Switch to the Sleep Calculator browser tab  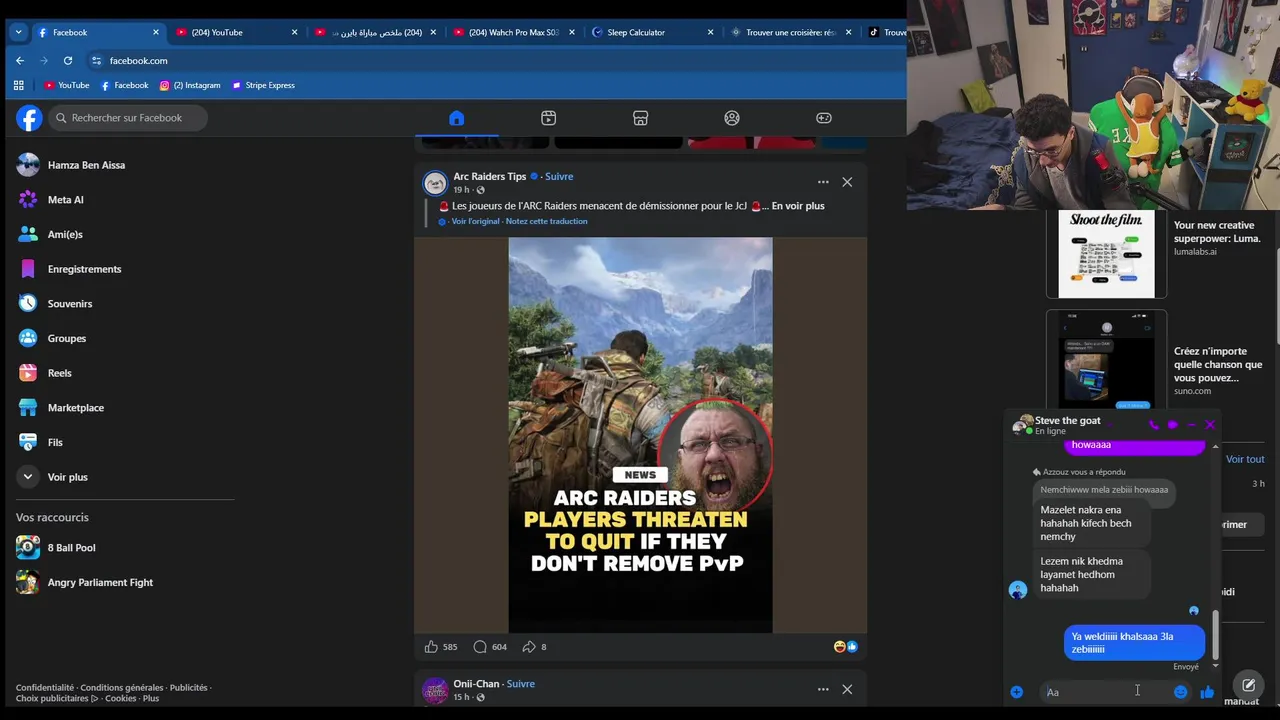653,32
